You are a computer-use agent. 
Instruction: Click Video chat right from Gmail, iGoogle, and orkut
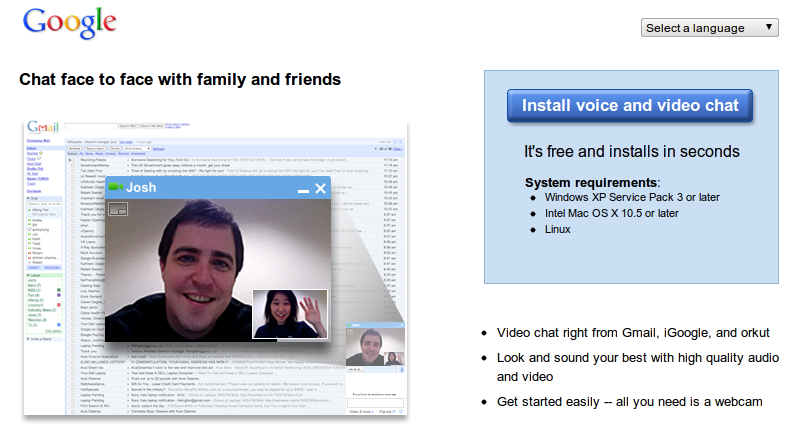point(633,333)
